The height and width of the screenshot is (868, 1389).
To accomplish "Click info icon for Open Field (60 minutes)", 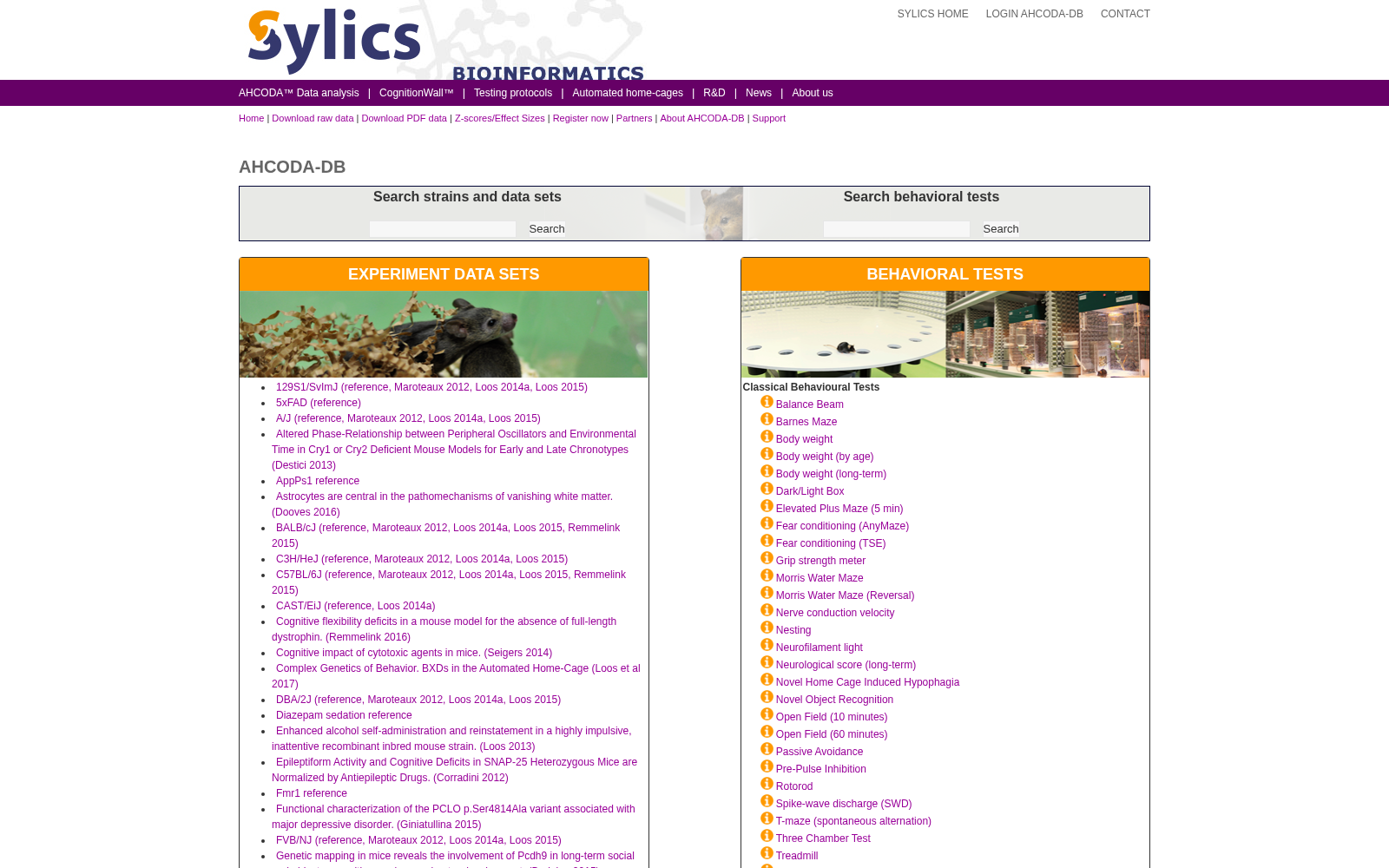I will pos(767,732).
